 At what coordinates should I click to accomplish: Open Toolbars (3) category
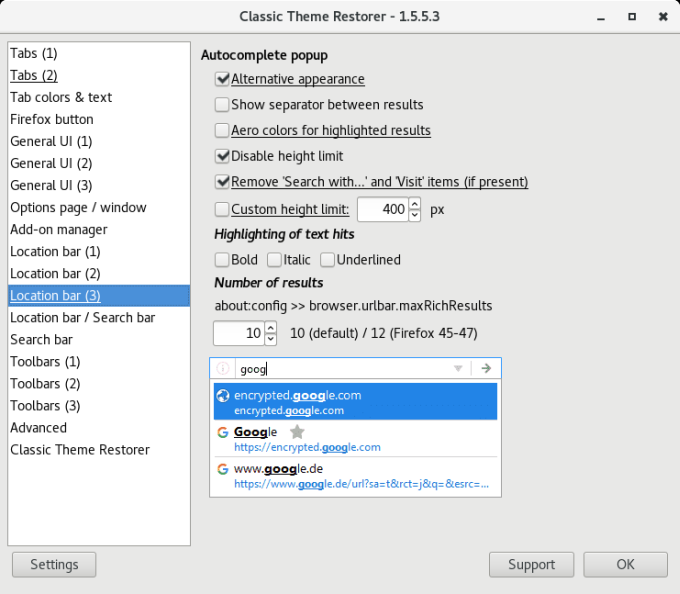coord(99,406)
